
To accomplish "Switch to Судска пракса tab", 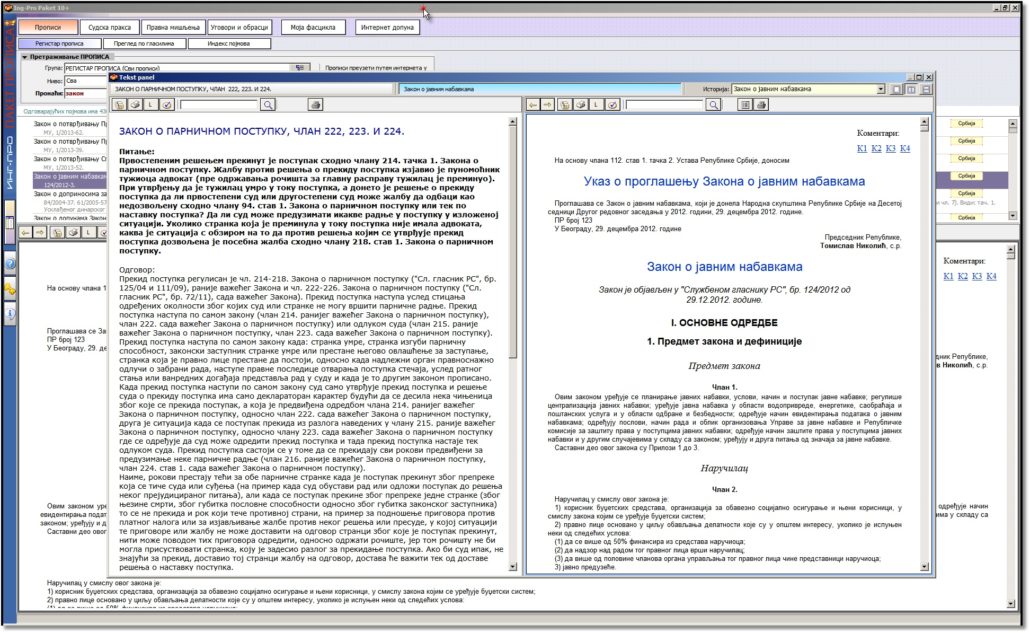I will (110, 28).
